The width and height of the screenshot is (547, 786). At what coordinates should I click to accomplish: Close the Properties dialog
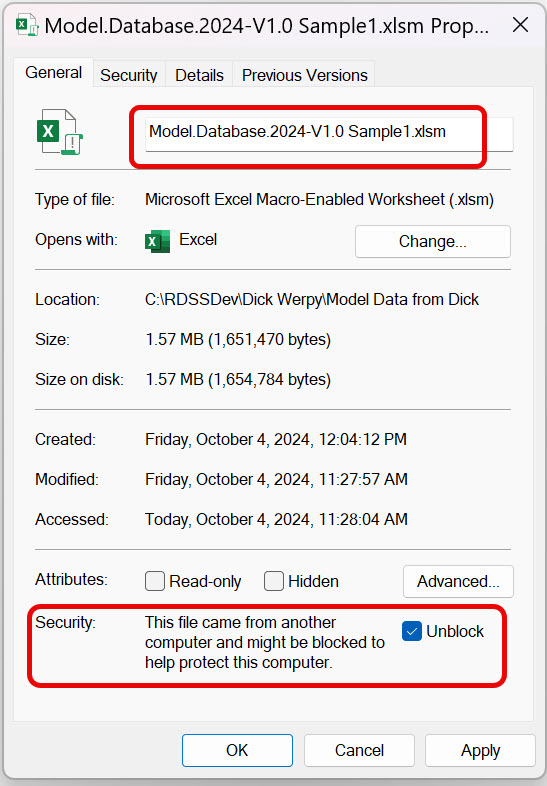(520, 25)
